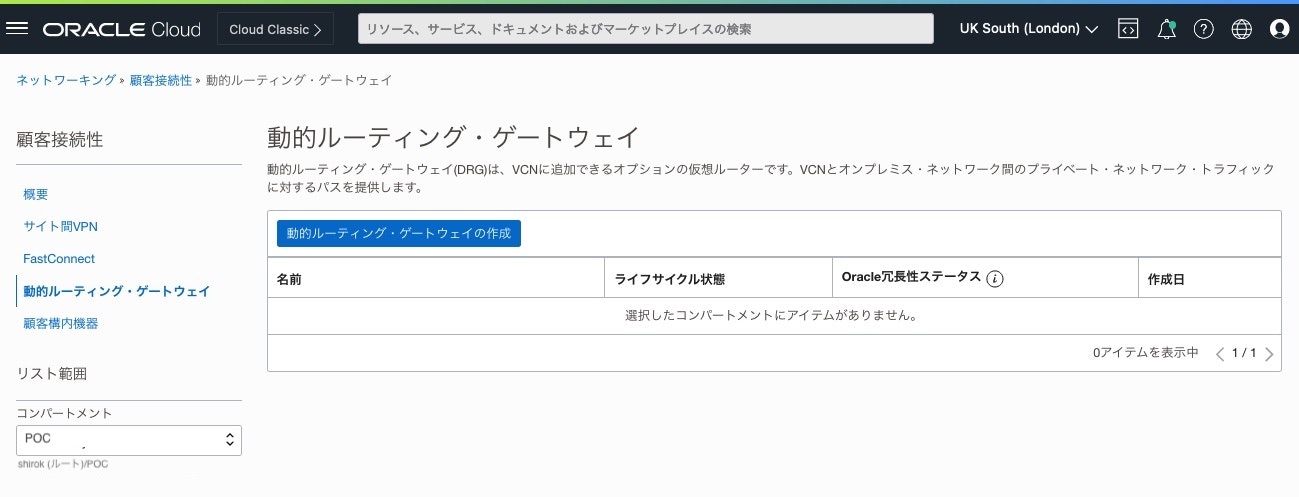The image size is (1299, 497).
Task: Open the language globe icon
Action: coord(1242,29)
